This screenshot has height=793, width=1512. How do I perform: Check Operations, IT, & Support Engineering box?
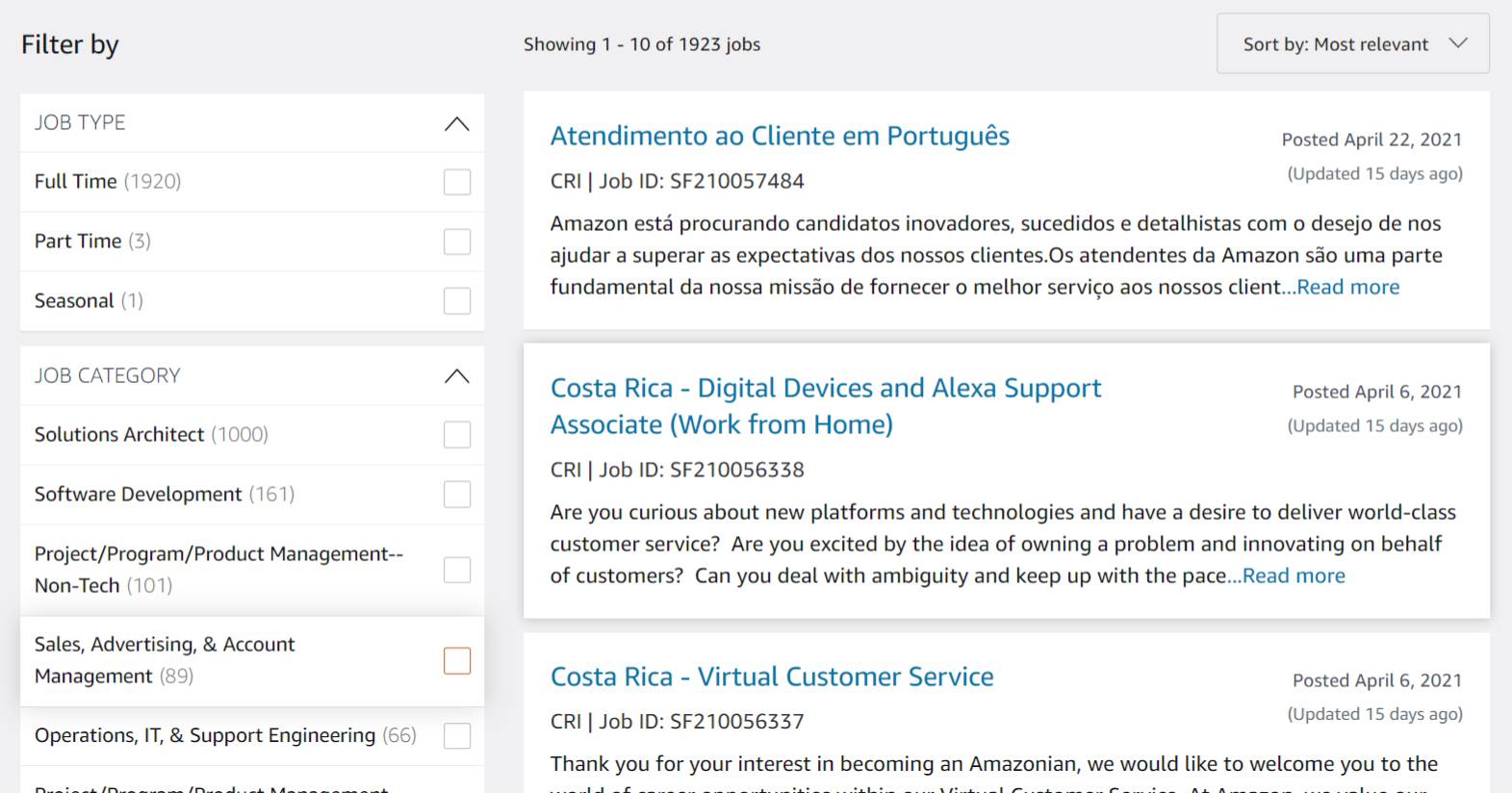pyautogui.click(x=457, y=736)
